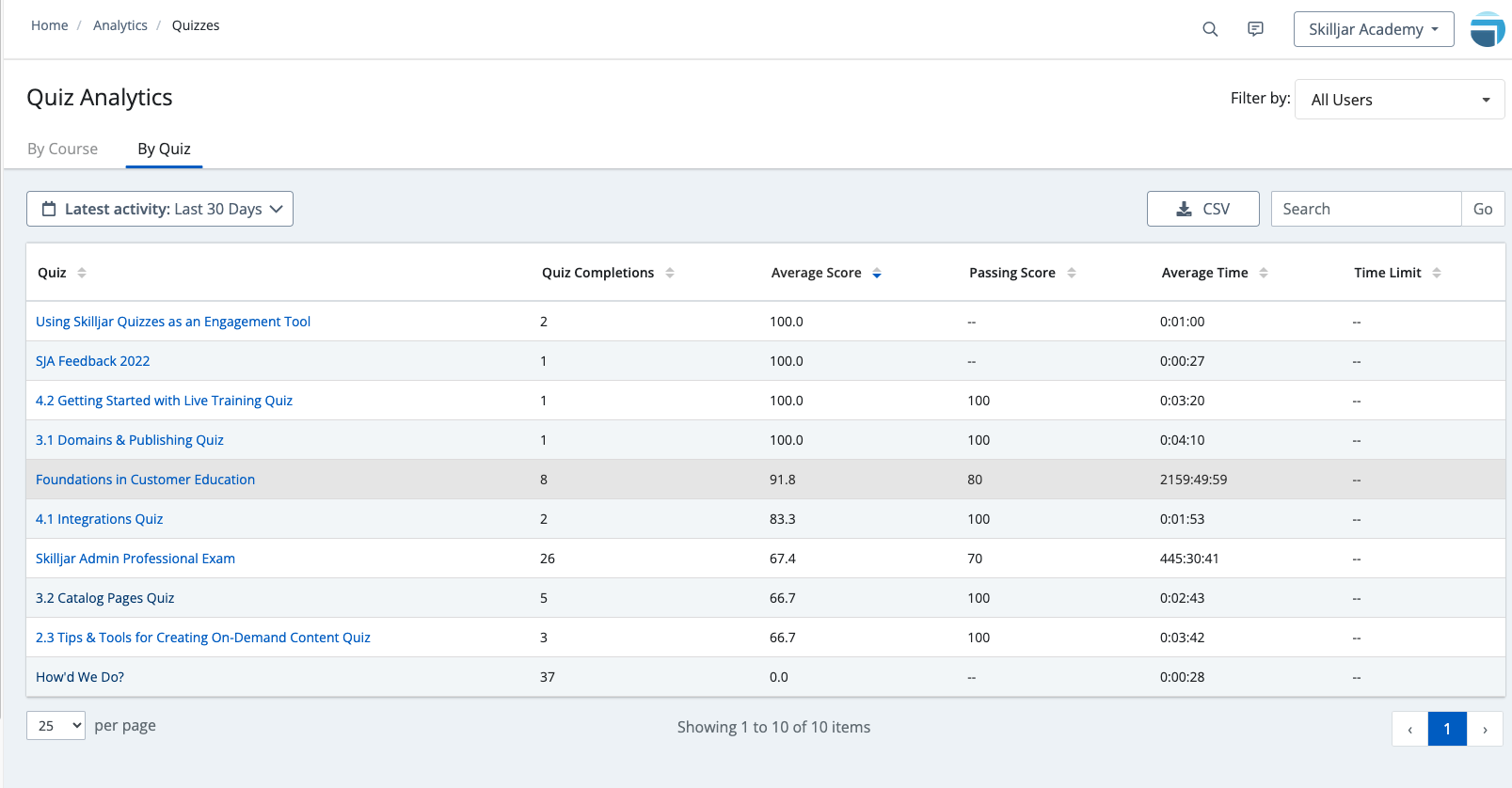The width and height of the screenshot is (1512, 788).
Task: Go to previous page arrow
Action: (x=1409, y=729)
